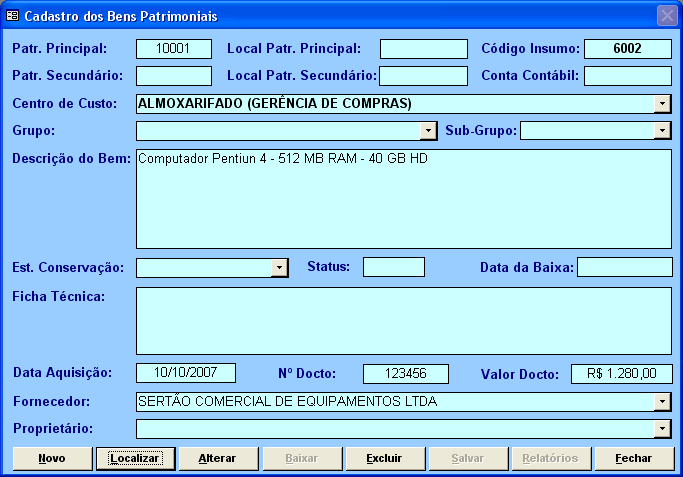
Task: Select the Patr. Principal field
Action: click(174, 49)
